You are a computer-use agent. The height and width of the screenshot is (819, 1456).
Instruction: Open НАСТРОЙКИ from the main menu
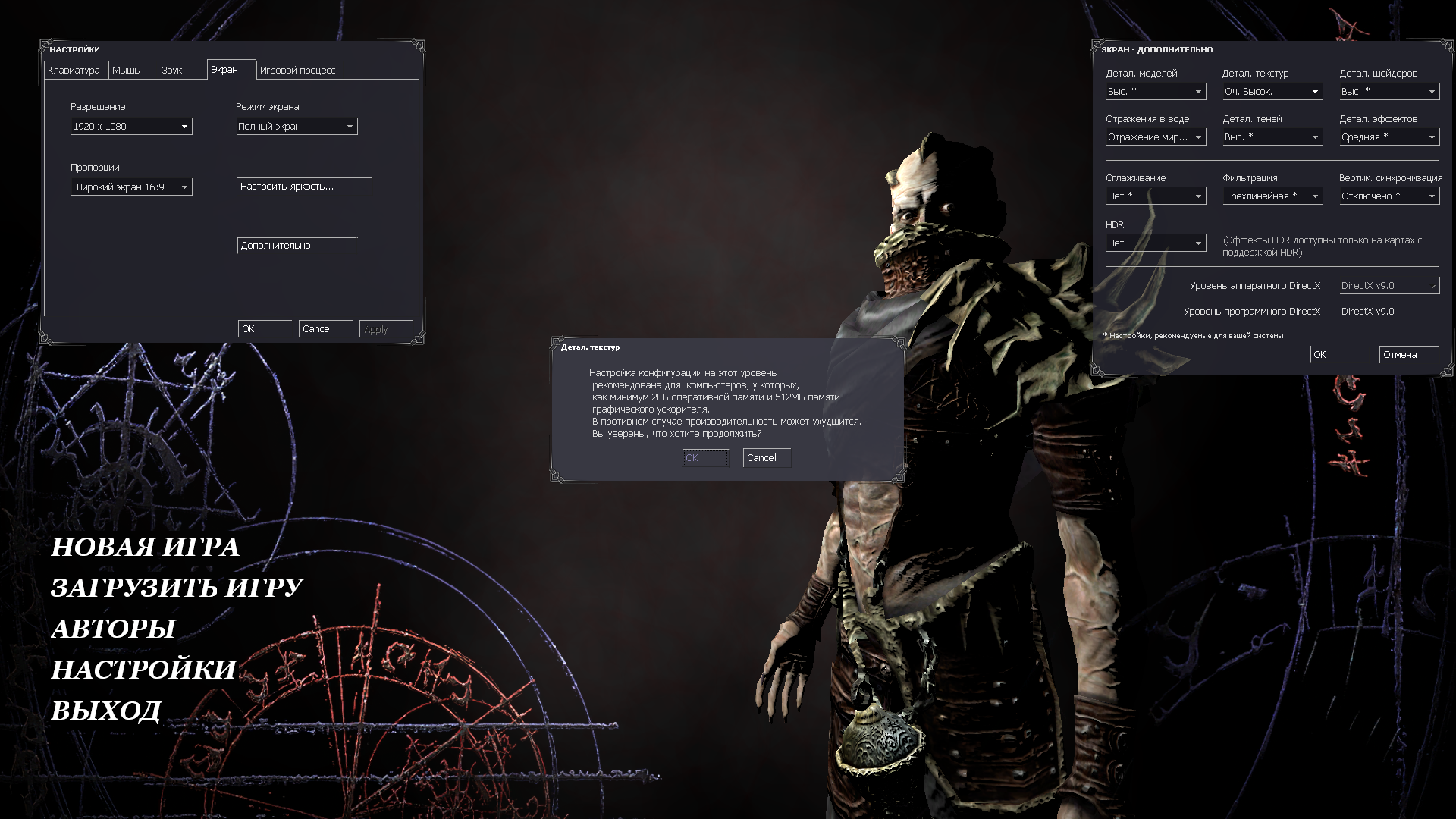coord(143,670)
